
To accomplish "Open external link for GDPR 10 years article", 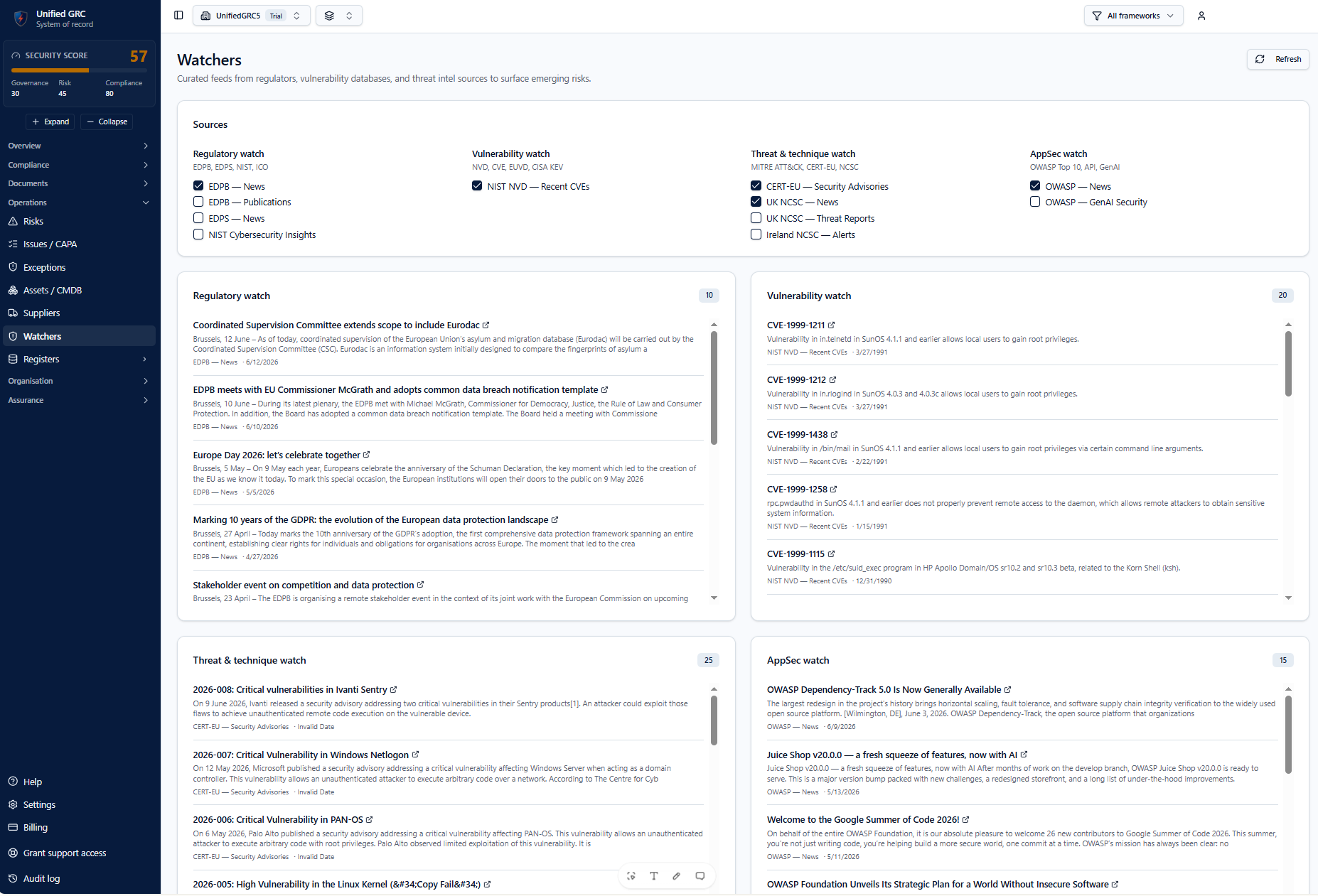I will point(554,520).
